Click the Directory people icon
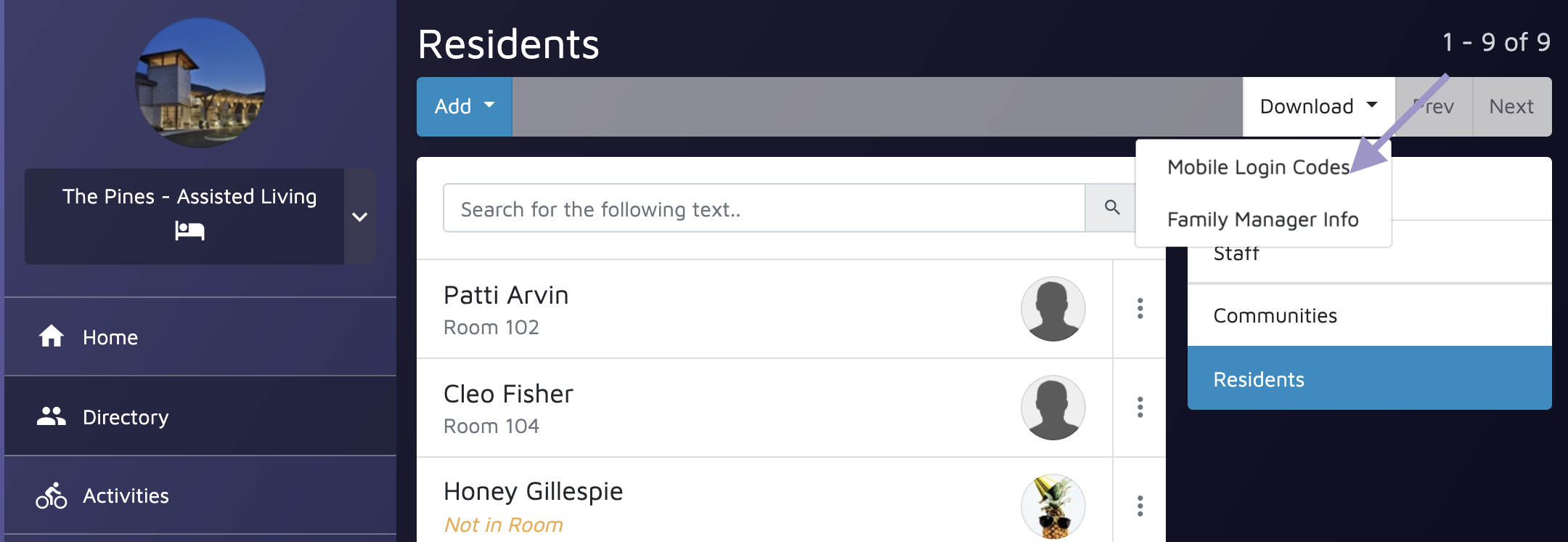 tap(51, 416)
